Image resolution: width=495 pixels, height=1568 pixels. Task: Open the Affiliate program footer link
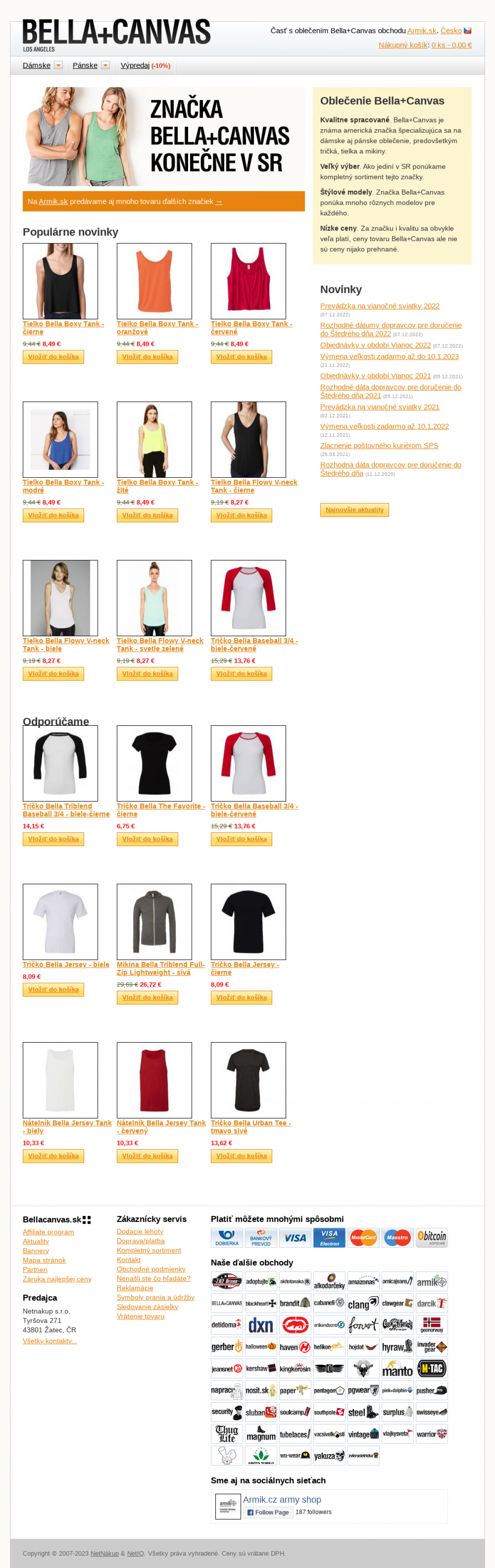pos(48,1231)
